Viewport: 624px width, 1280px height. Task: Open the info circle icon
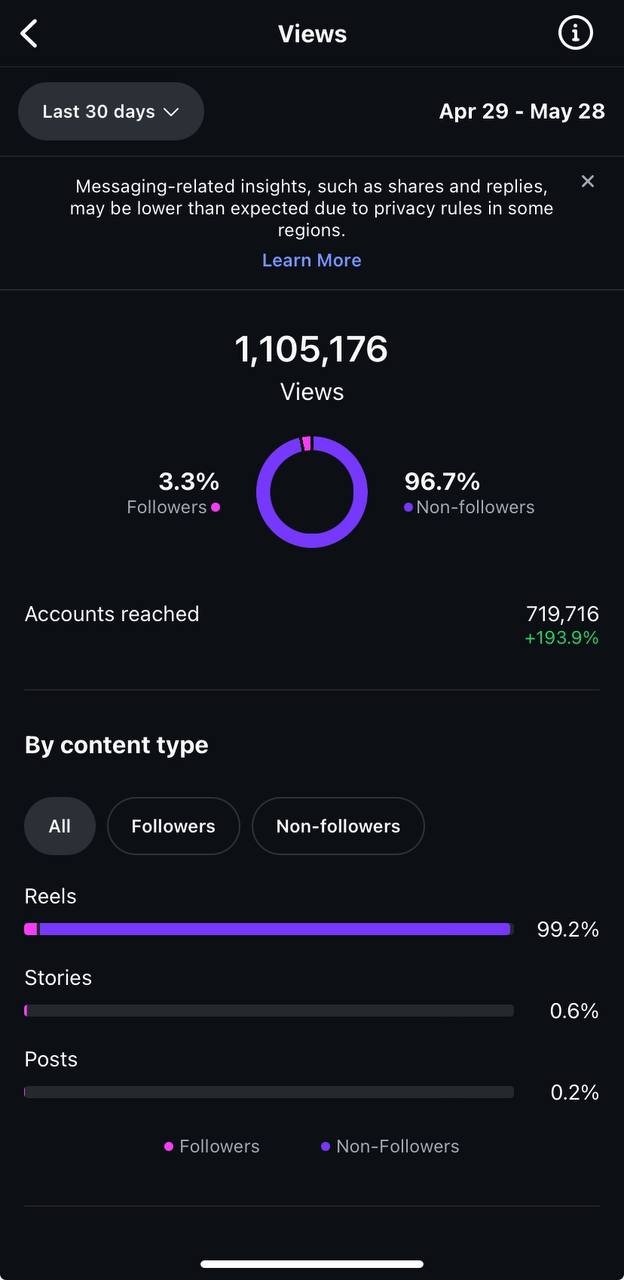pyautogui.click(x=575, y=33)
